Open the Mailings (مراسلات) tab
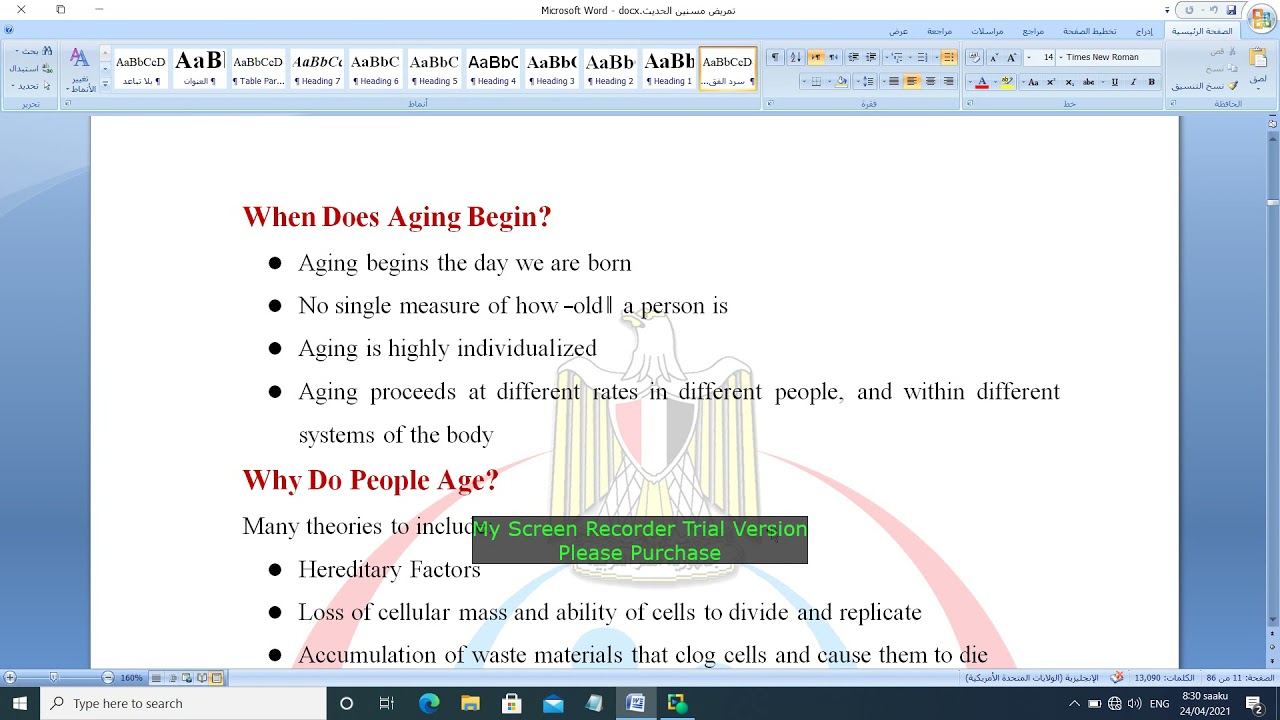This screenshot has width=1280, height=720. click(987, 31)
